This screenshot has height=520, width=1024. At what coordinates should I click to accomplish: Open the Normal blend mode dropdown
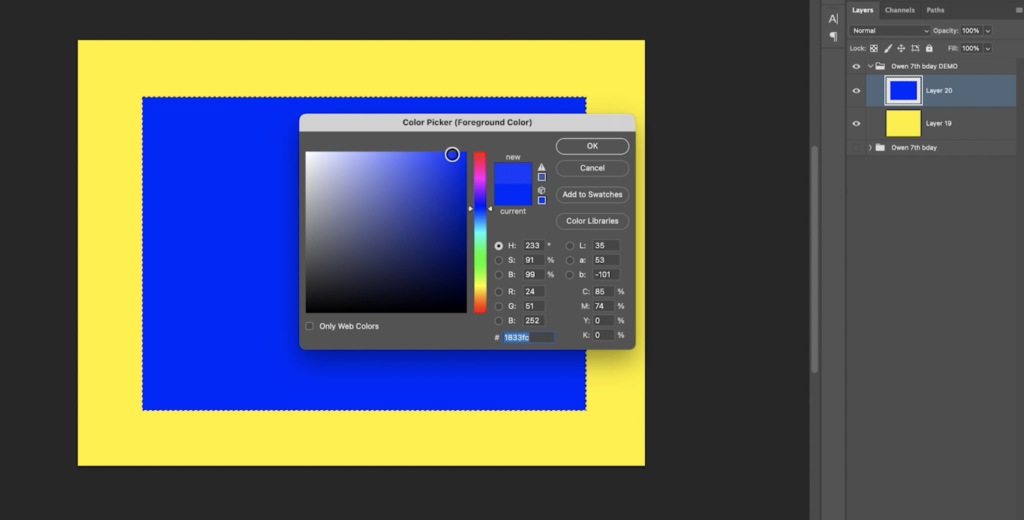coord(889,31)
